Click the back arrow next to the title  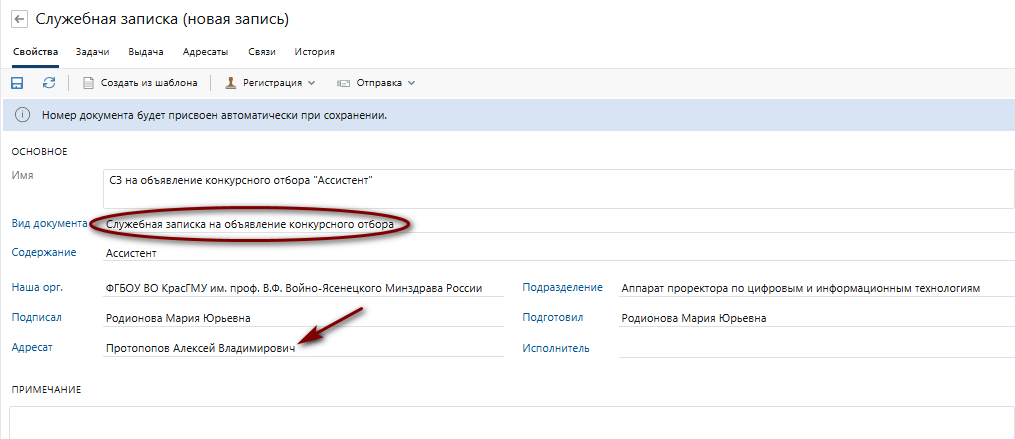18,19
